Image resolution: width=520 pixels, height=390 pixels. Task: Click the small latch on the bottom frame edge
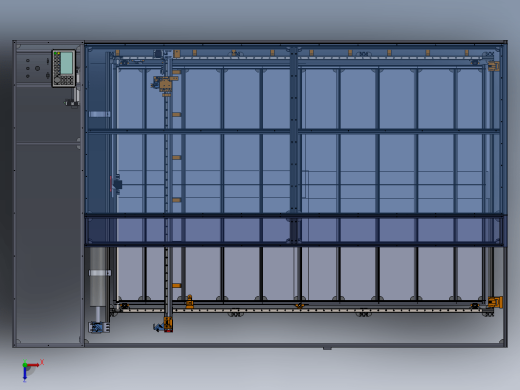pyautogui.click(x=327, y=348)
